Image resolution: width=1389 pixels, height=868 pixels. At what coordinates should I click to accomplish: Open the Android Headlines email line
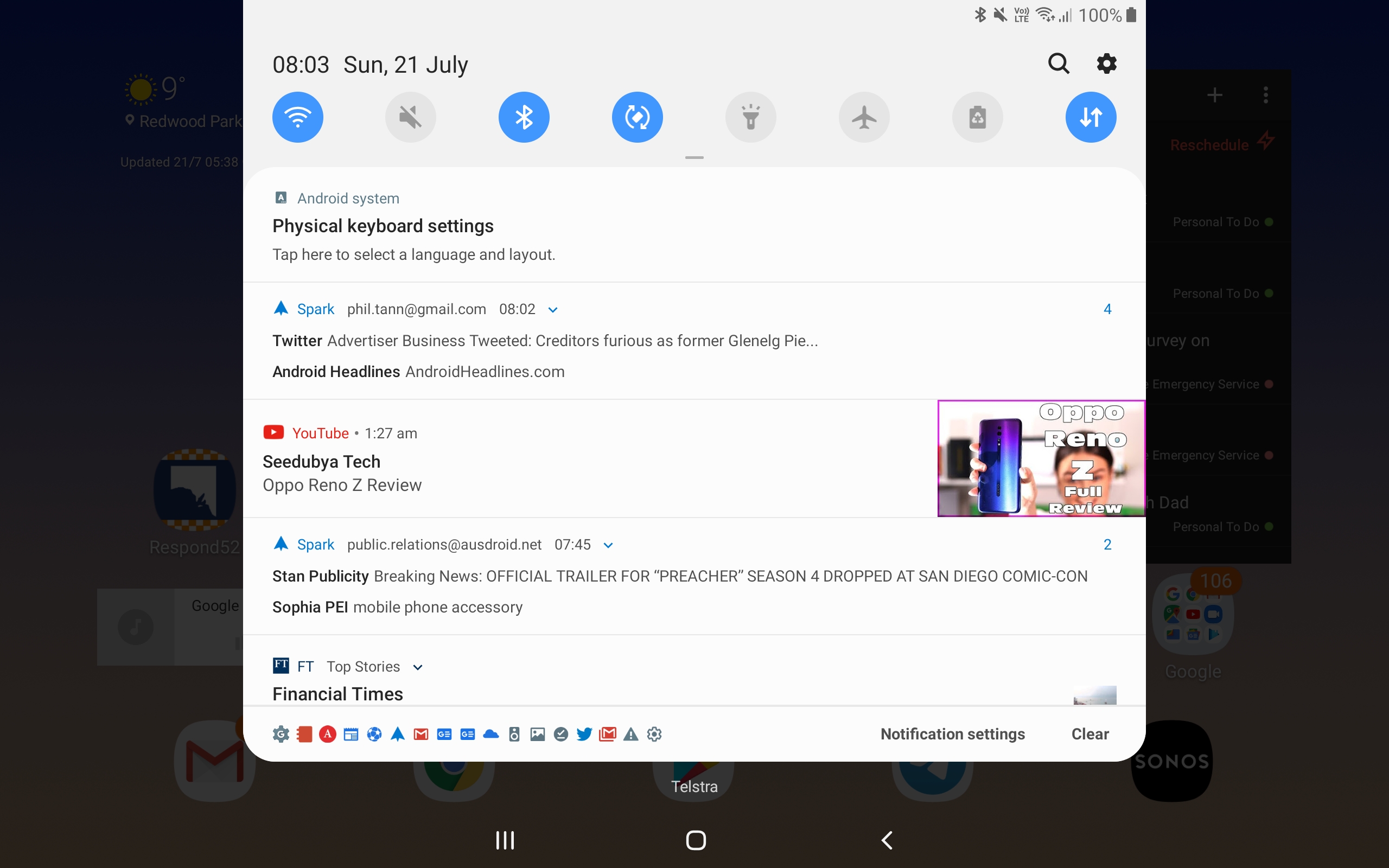coord(418,372)
